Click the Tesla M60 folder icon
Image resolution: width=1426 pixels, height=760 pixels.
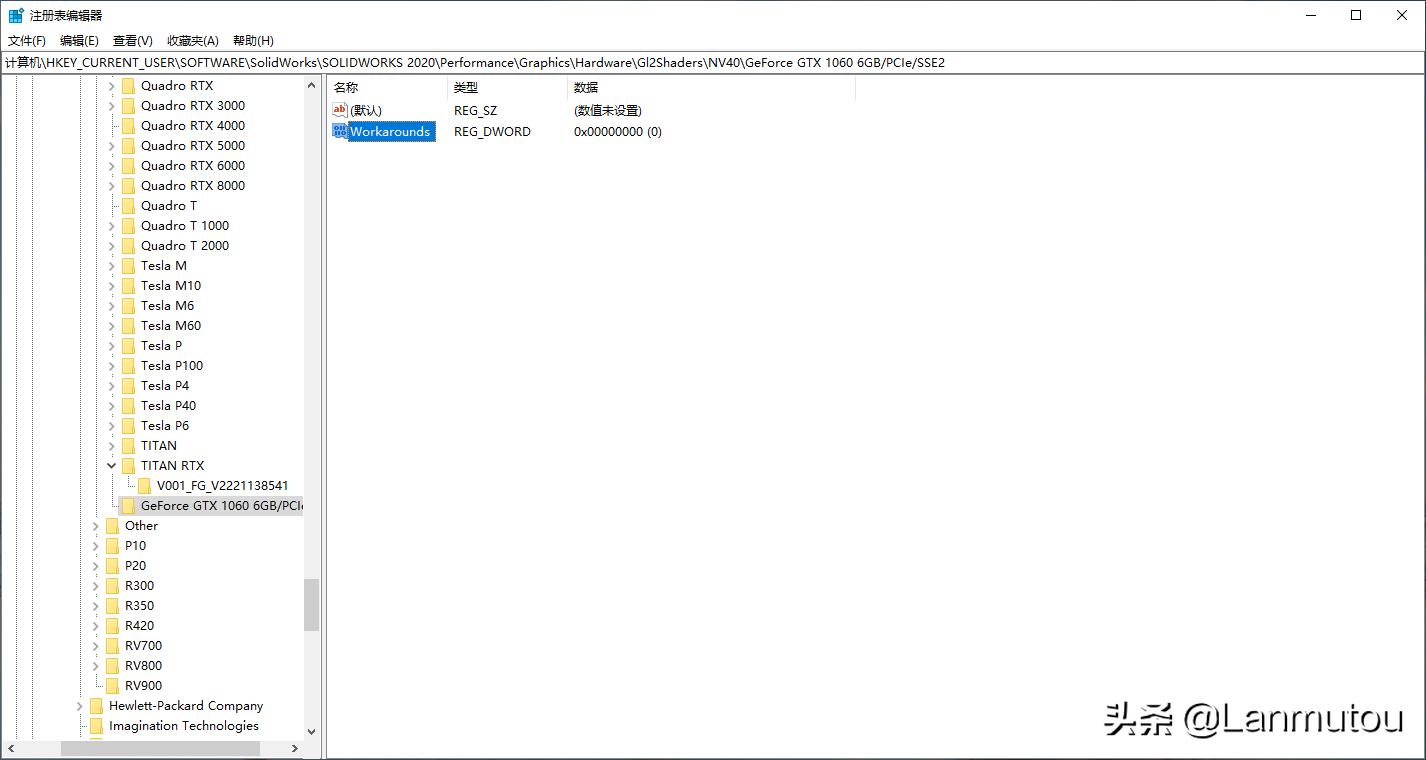click(130, 325)
